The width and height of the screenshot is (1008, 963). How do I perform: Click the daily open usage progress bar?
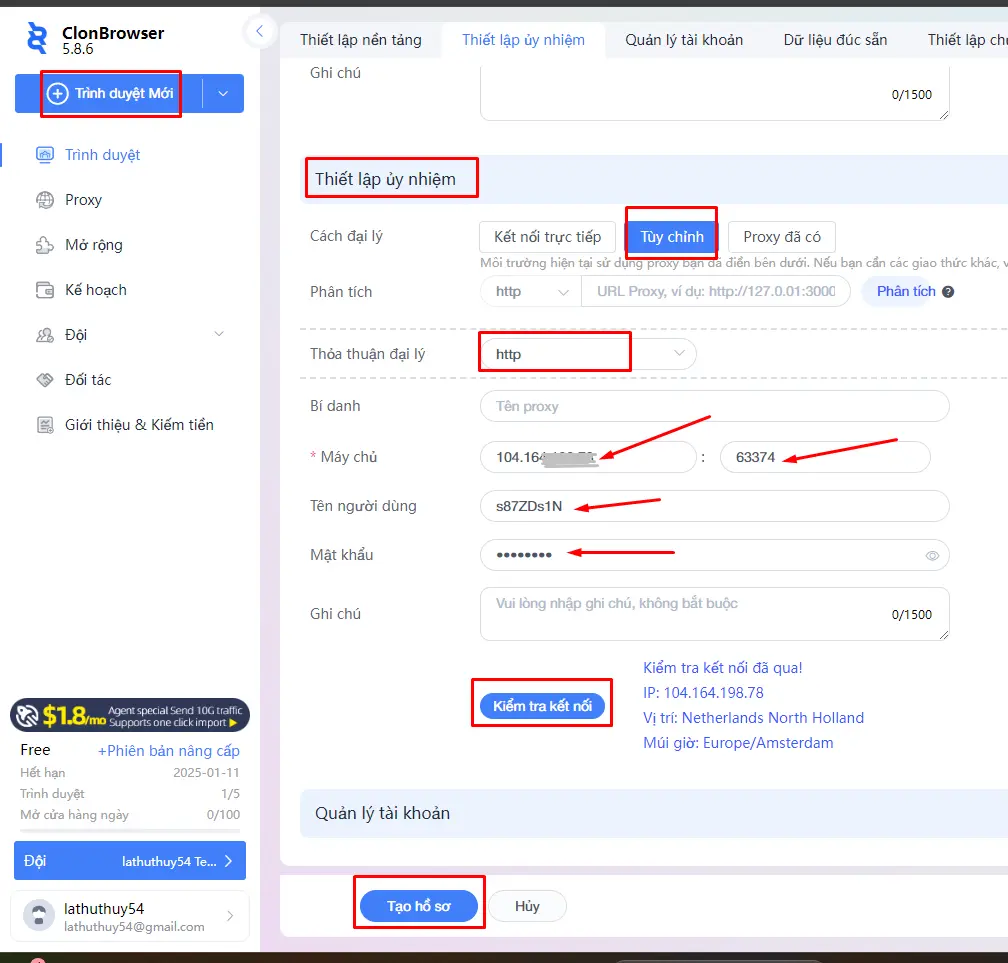[x=130, y=830]
